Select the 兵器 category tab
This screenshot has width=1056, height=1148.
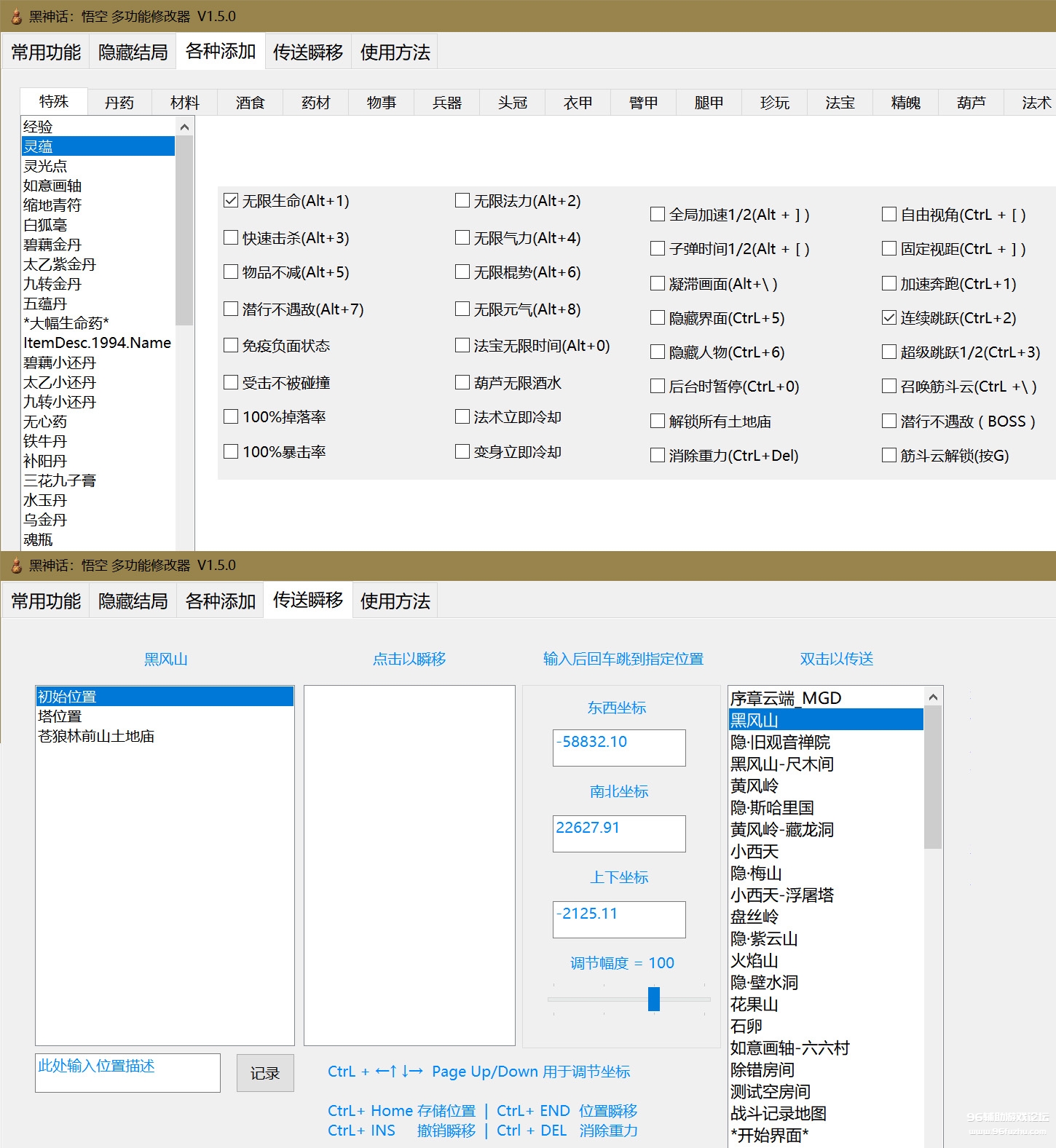tap(447, 103)
